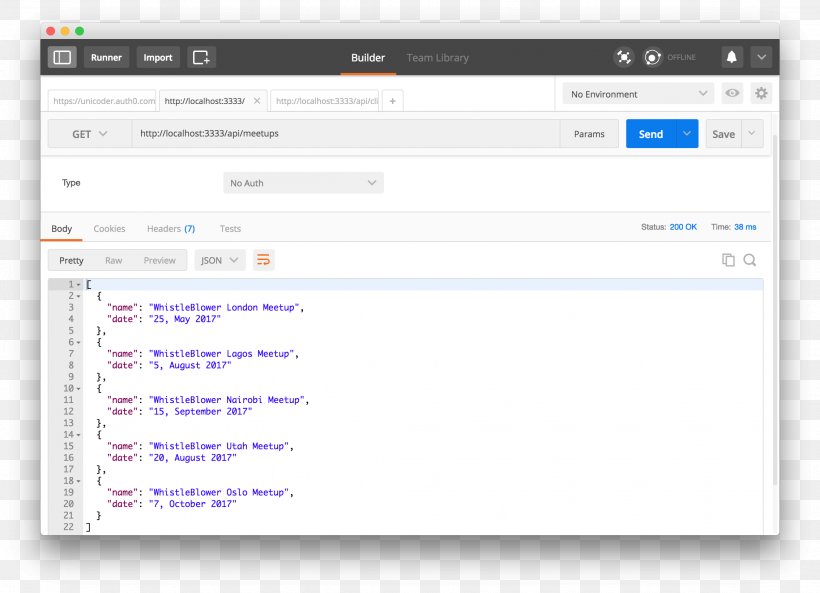Open environment settings with the gear icon
The width and height of the screenshot is (820, 593).
click(x=761, y=93)
